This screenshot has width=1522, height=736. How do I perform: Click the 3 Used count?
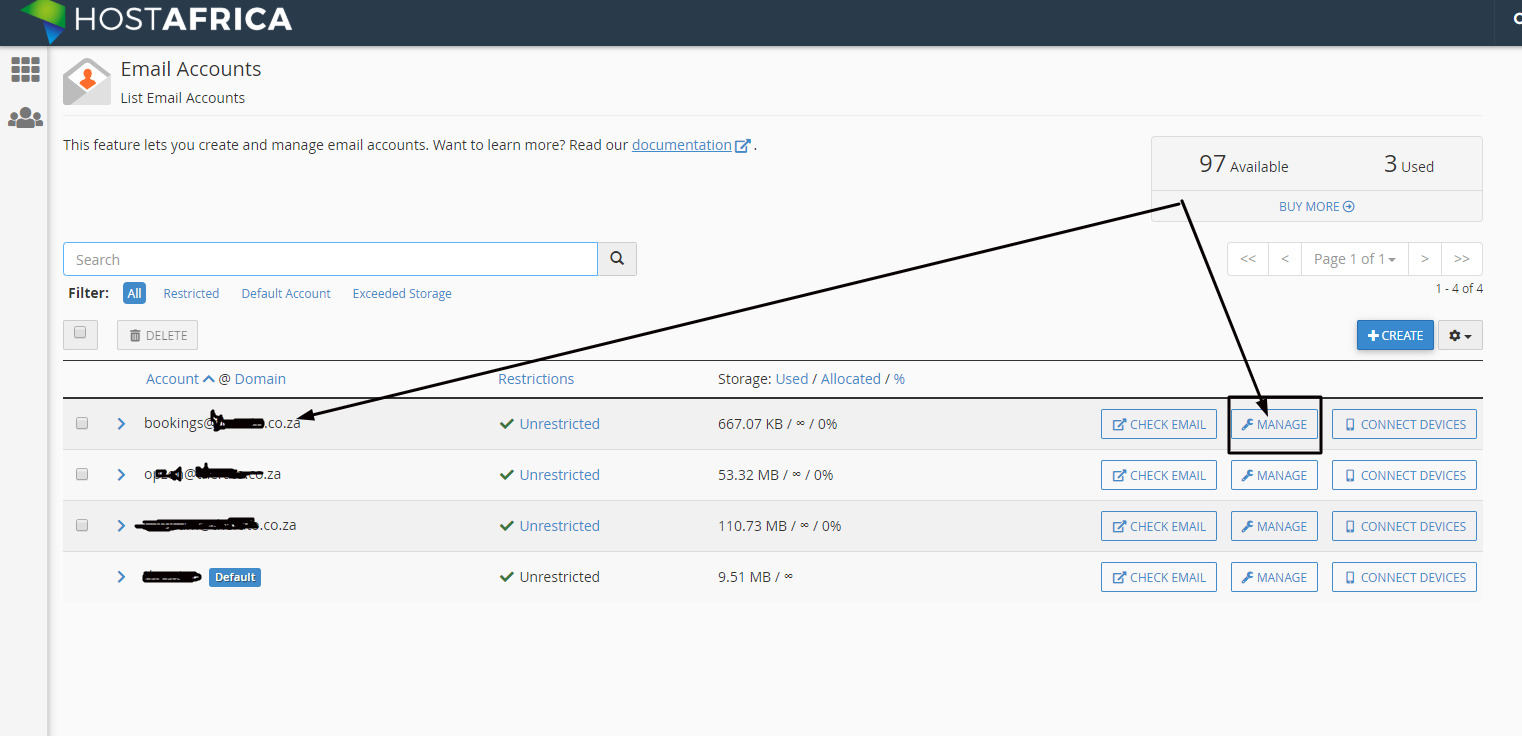click(x=1409, y=165)
